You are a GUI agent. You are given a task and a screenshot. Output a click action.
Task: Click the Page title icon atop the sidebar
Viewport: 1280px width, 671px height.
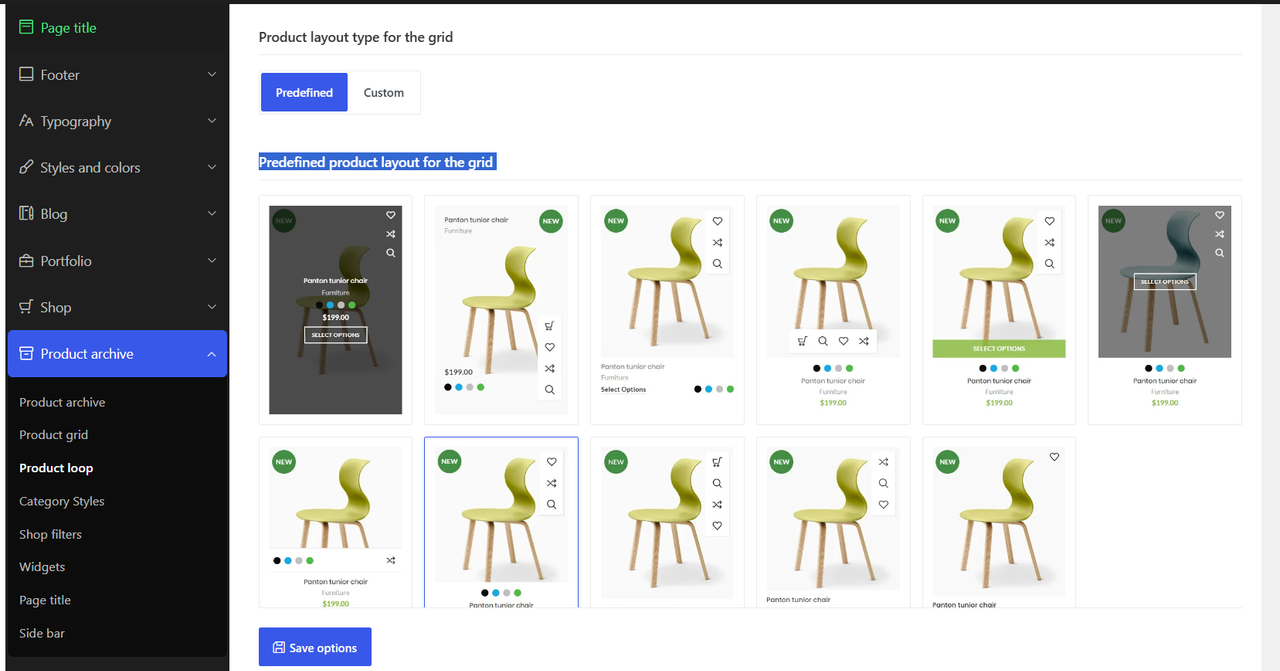click(x=26, y=28)
